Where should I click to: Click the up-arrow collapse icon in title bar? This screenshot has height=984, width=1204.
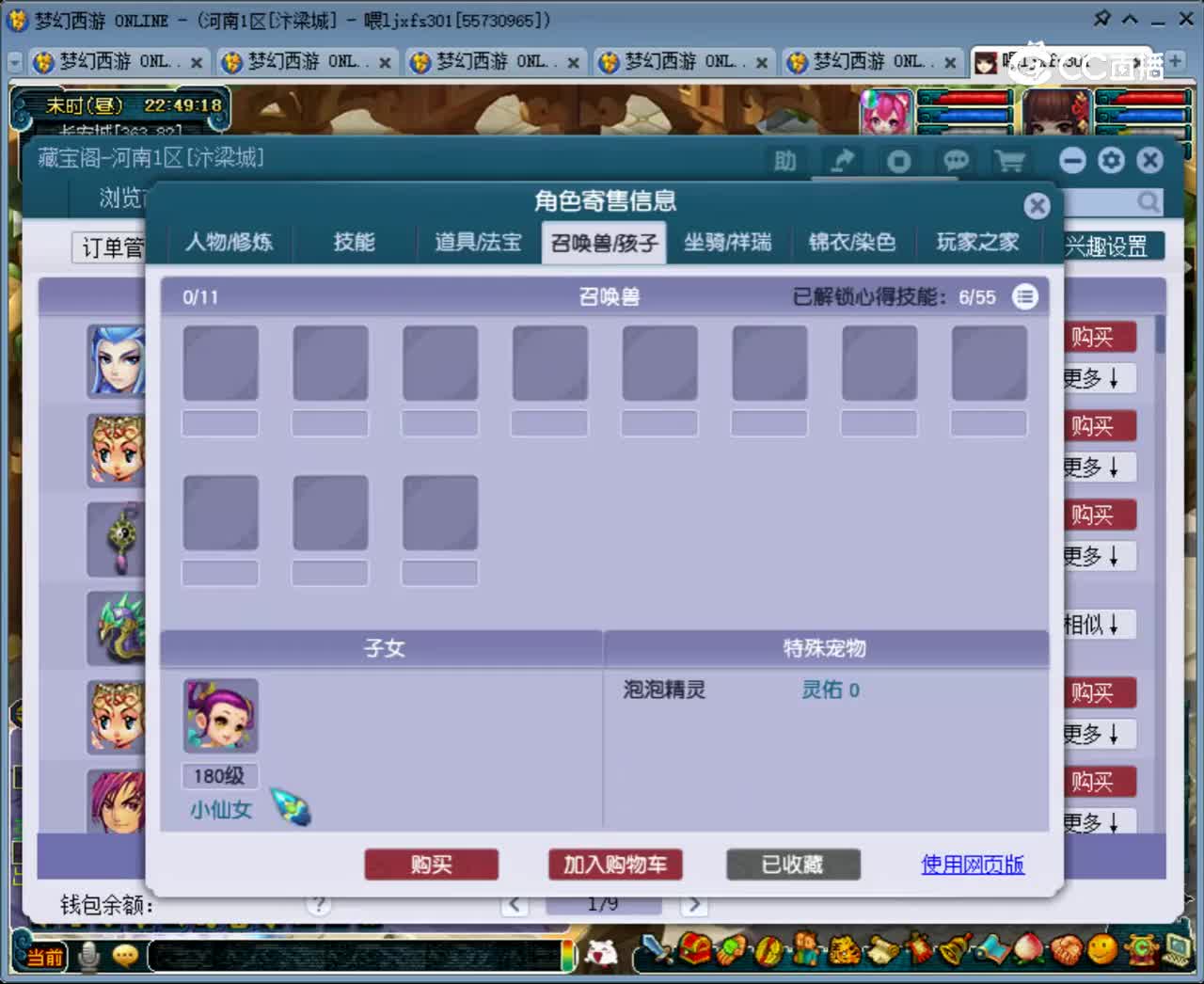point(1130,19)
